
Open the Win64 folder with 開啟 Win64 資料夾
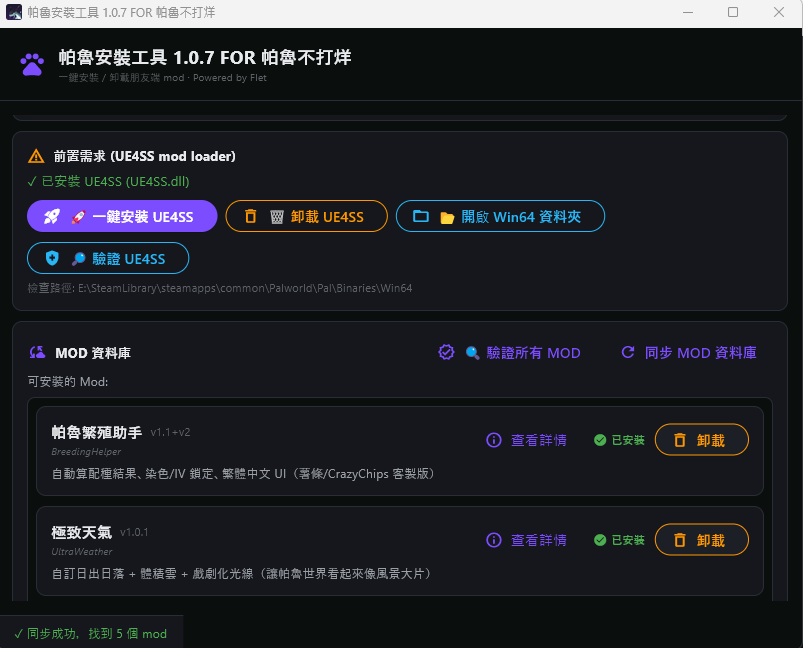pos(500,216)
